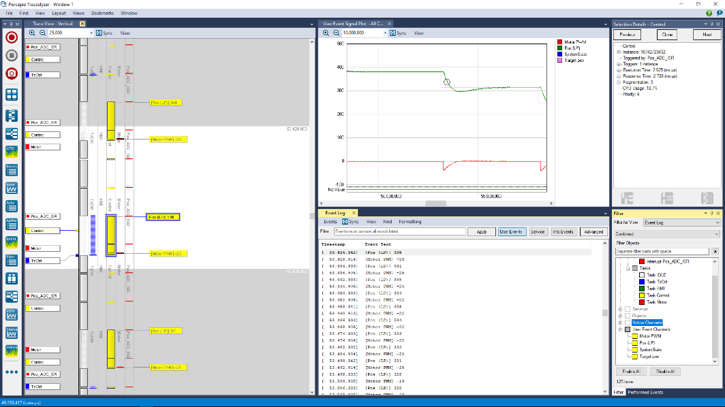Screen dimensions: 725x407
Task: Expand the Notice Channels node in filter tree
Action: pos(621,322)
